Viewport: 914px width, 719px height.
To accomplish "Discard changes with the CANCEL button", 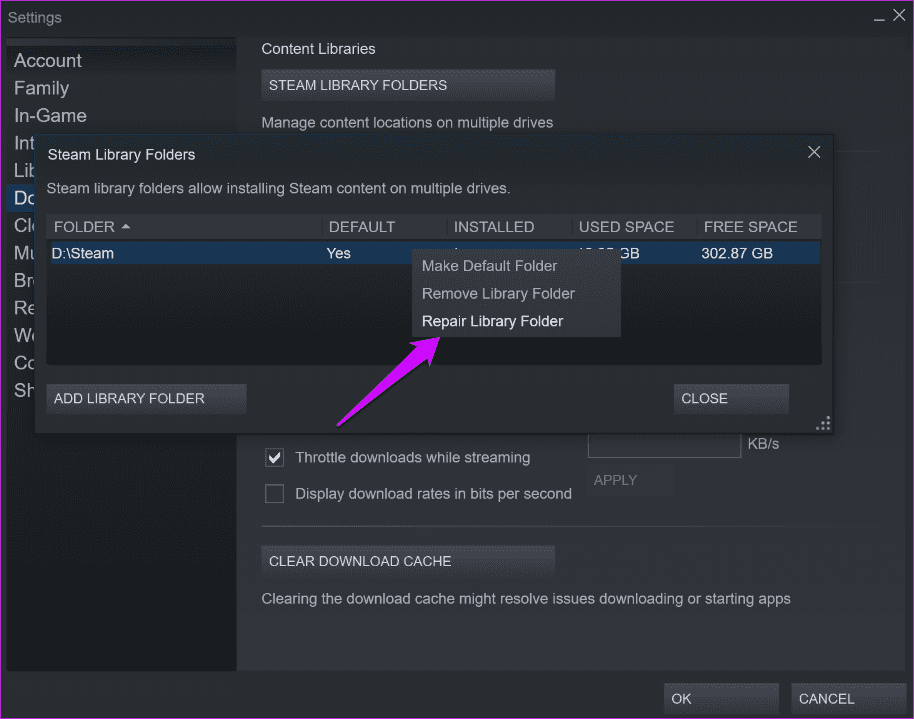I will (x=848, y=698).
